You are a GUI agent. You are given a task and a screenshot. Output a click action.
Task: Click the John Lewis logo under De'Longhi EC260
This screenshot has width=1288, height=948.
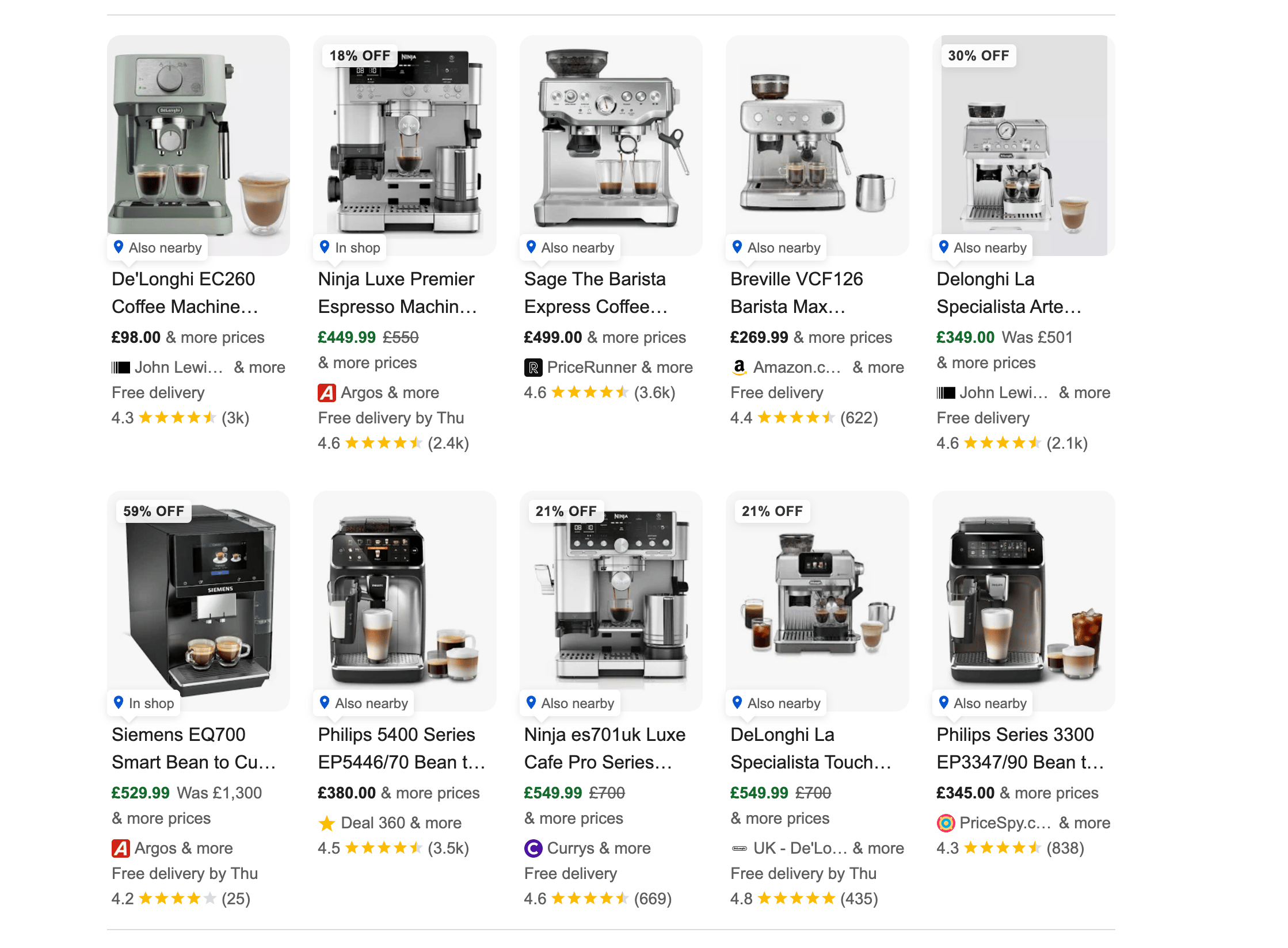[x=121, y=368]
